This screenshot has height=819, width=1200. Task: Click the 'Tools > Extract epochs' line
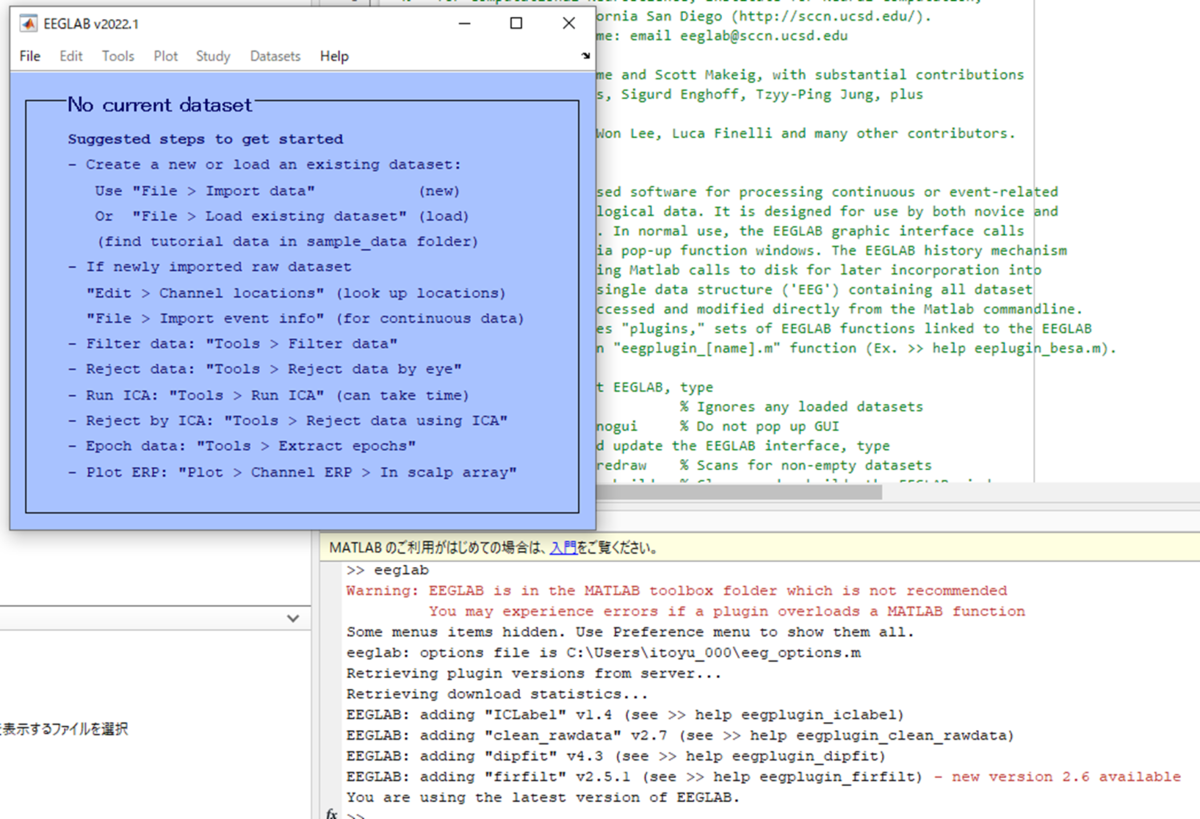click(x=242, y=446)
